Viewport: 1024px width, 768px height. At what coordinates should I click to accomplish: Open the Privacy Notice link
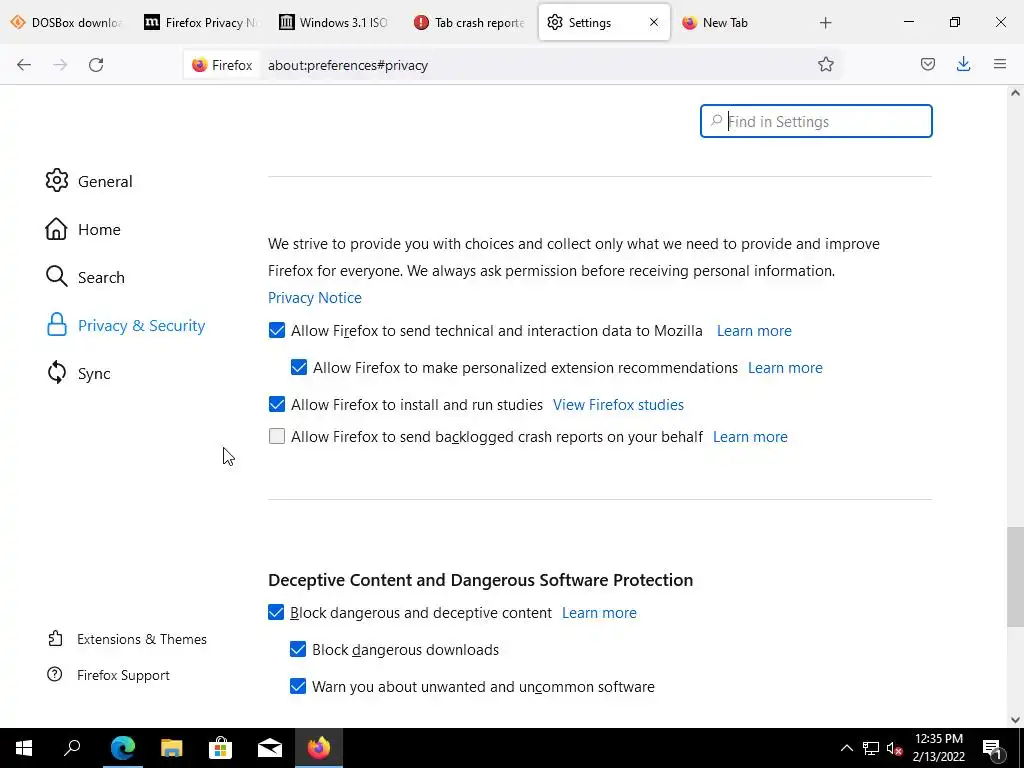pos(315,298)
